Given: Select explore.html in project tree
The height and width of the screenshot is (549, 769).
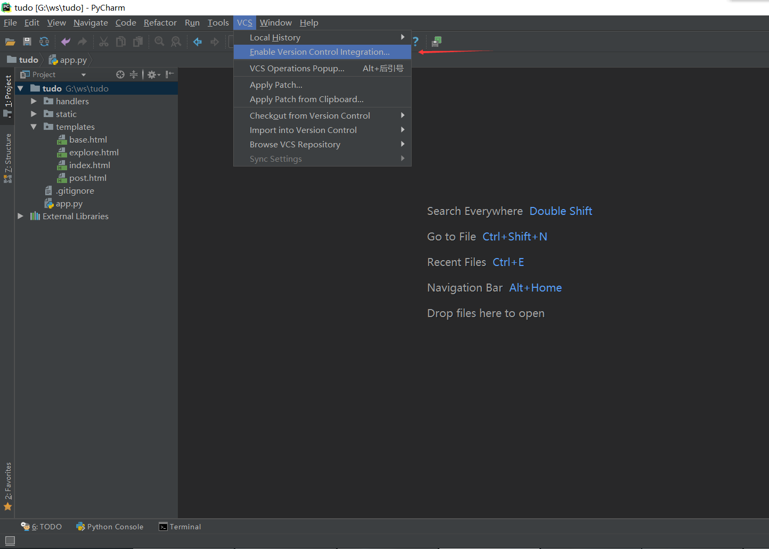Looking at the screenshot, I should tap(88, 153).
